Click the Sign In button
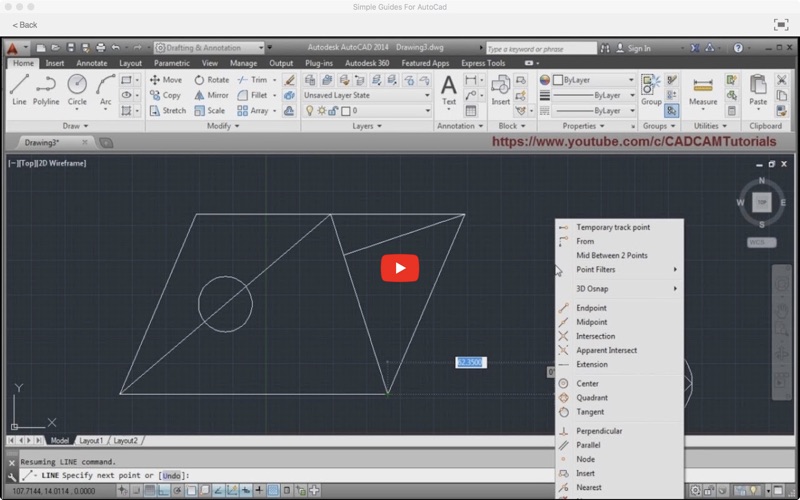The image size is (800, 500). click(x=633, y=48)
